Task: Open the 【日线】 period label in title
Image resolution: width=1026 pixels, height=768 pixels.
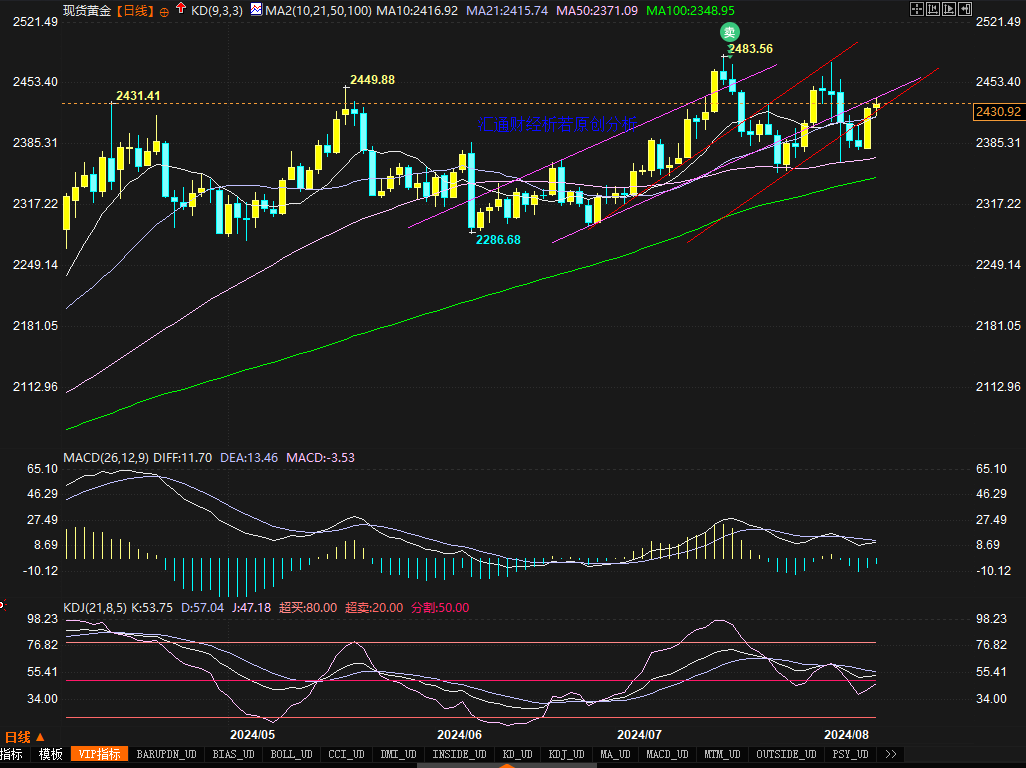Action: 133,10
